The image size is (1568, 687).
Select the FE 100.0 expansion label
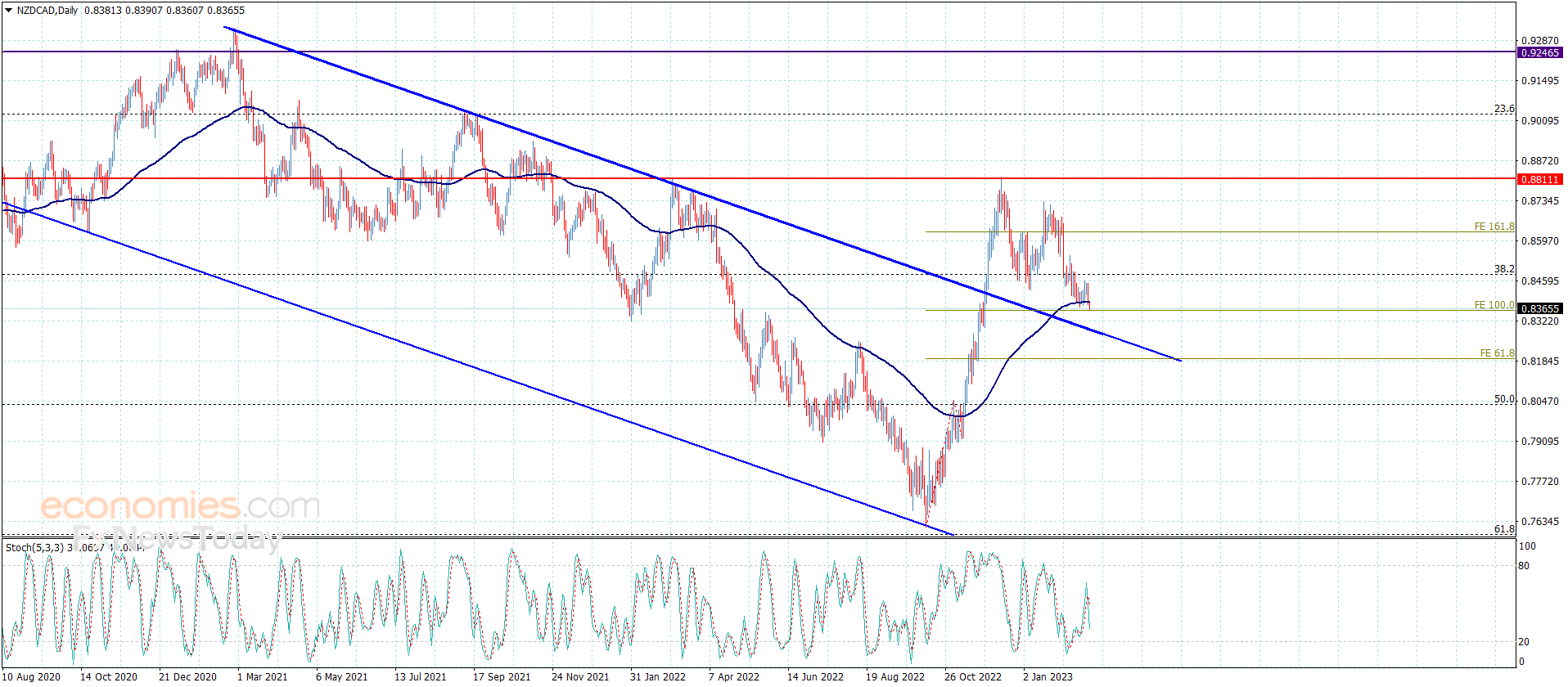(1494, 305)
